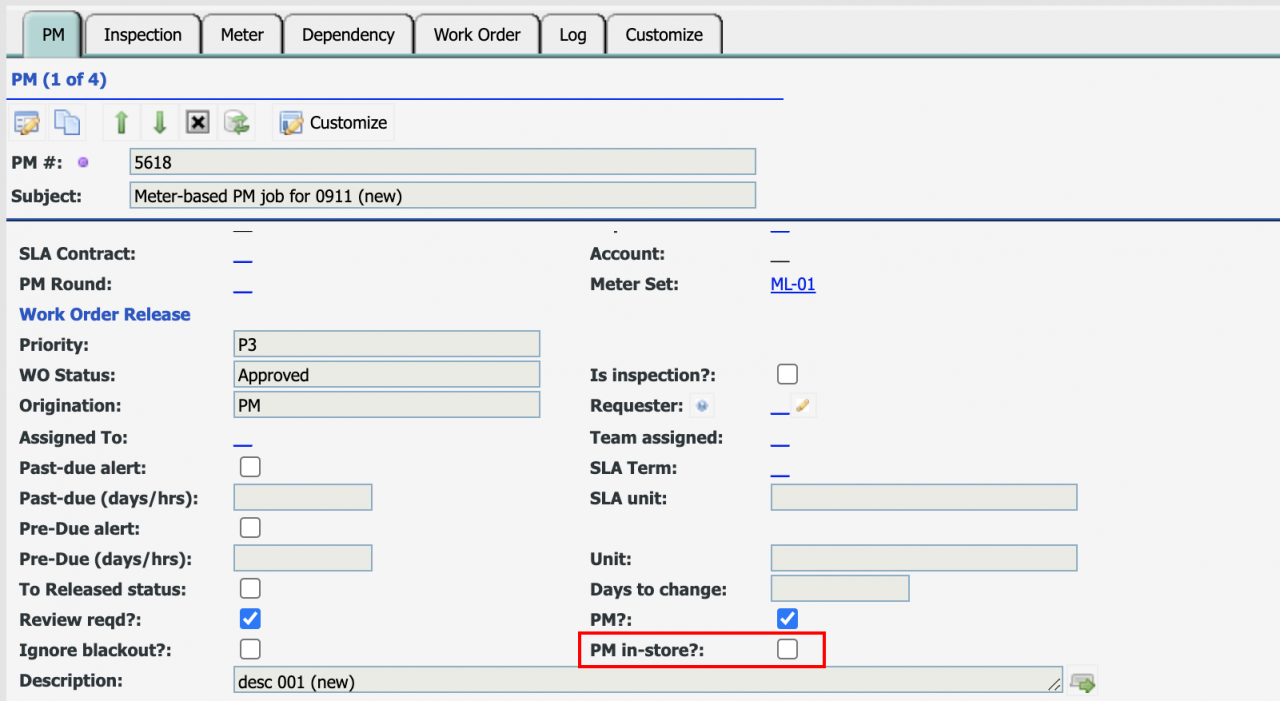The width and height of the screenshot is (1280, 701).
Task: Click the Requester blank value link
Action: (780, 407)
